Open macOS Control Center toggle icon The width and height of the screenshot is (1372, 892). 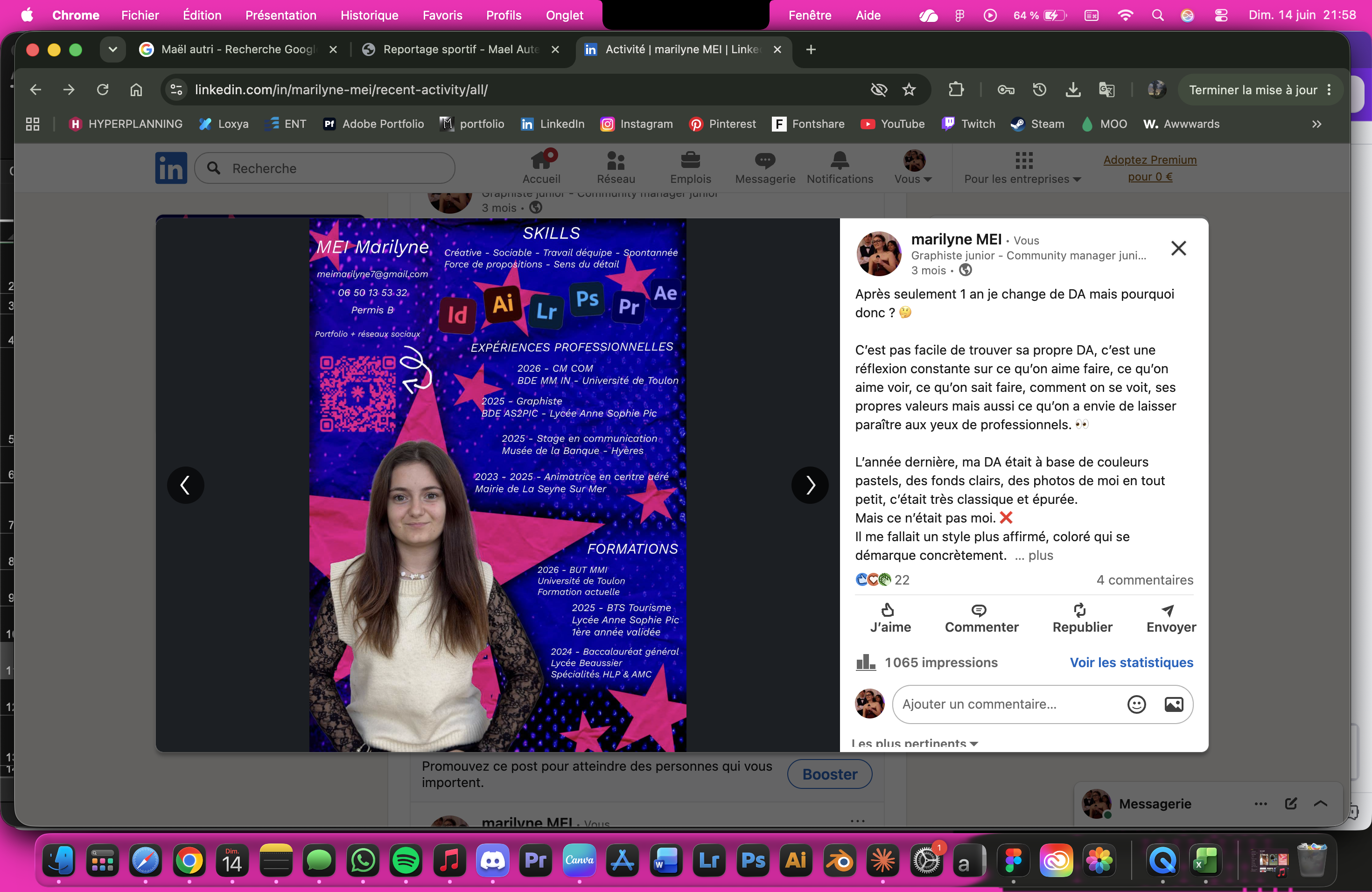pyautogui.click(x=1220, y=15)
